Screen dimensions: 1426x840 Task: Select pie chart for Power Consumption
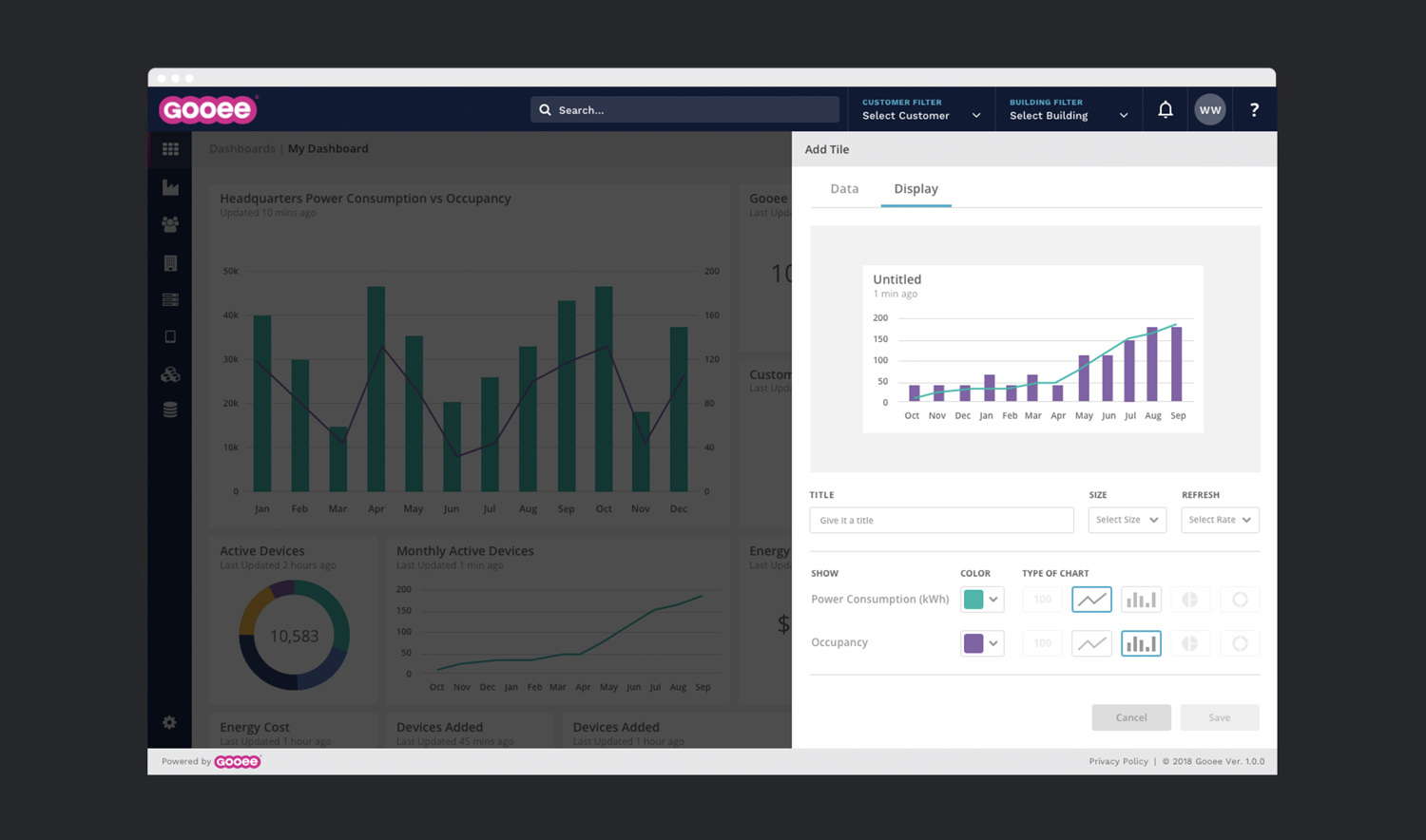pyautogui.click(x=1189, y=600)
